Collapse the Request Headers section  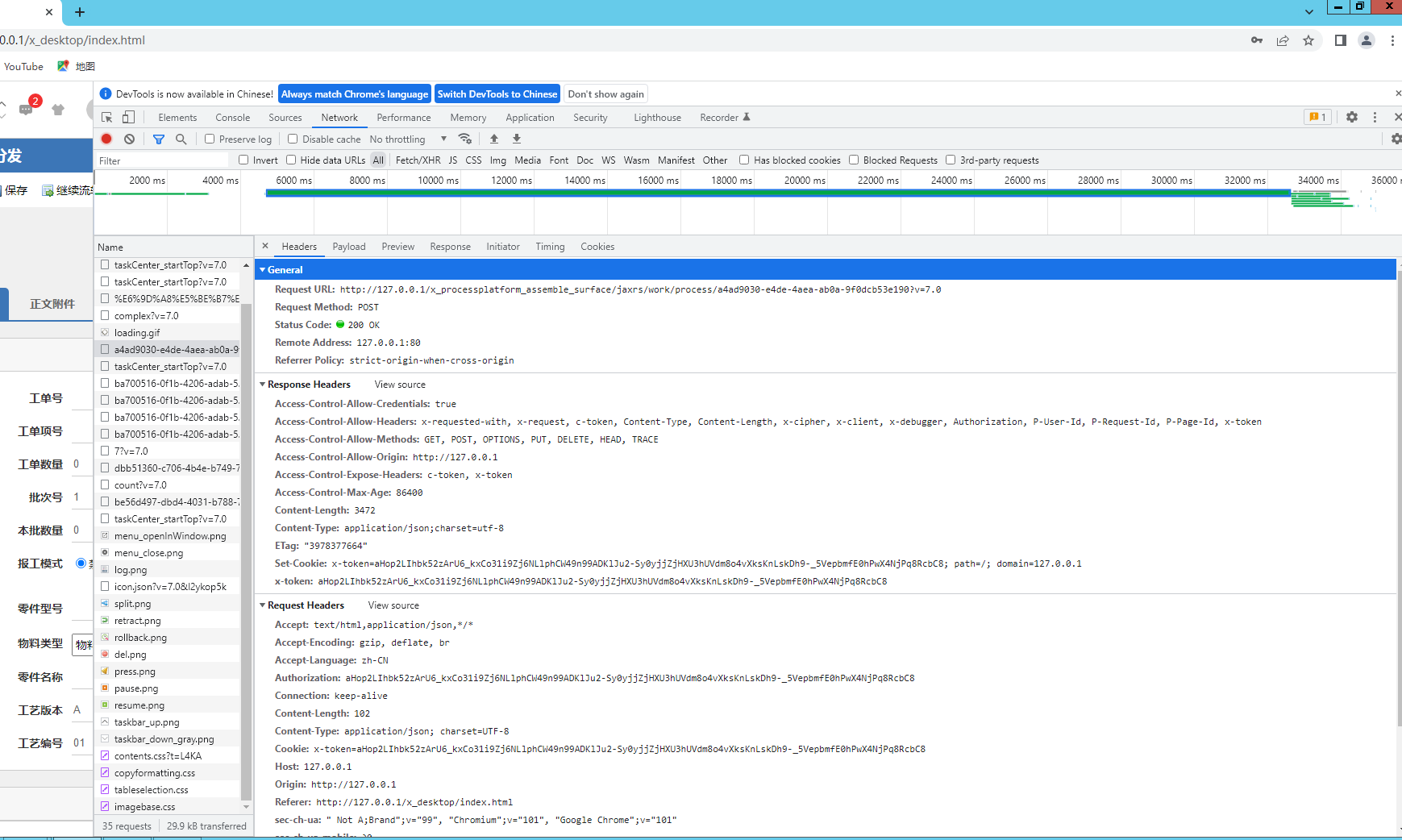point(263,605)
